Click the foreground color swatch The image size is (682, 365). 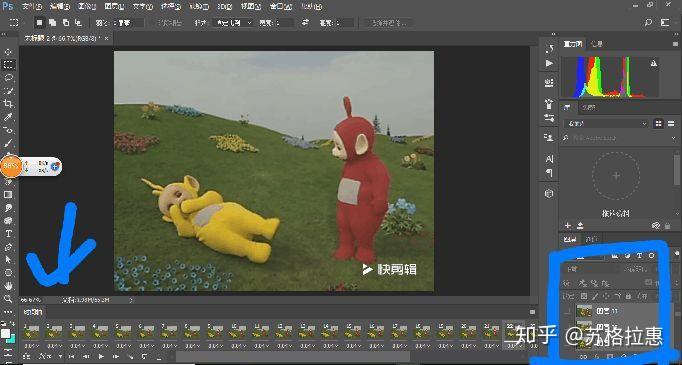pyautogui.click(x=5, y=334)
